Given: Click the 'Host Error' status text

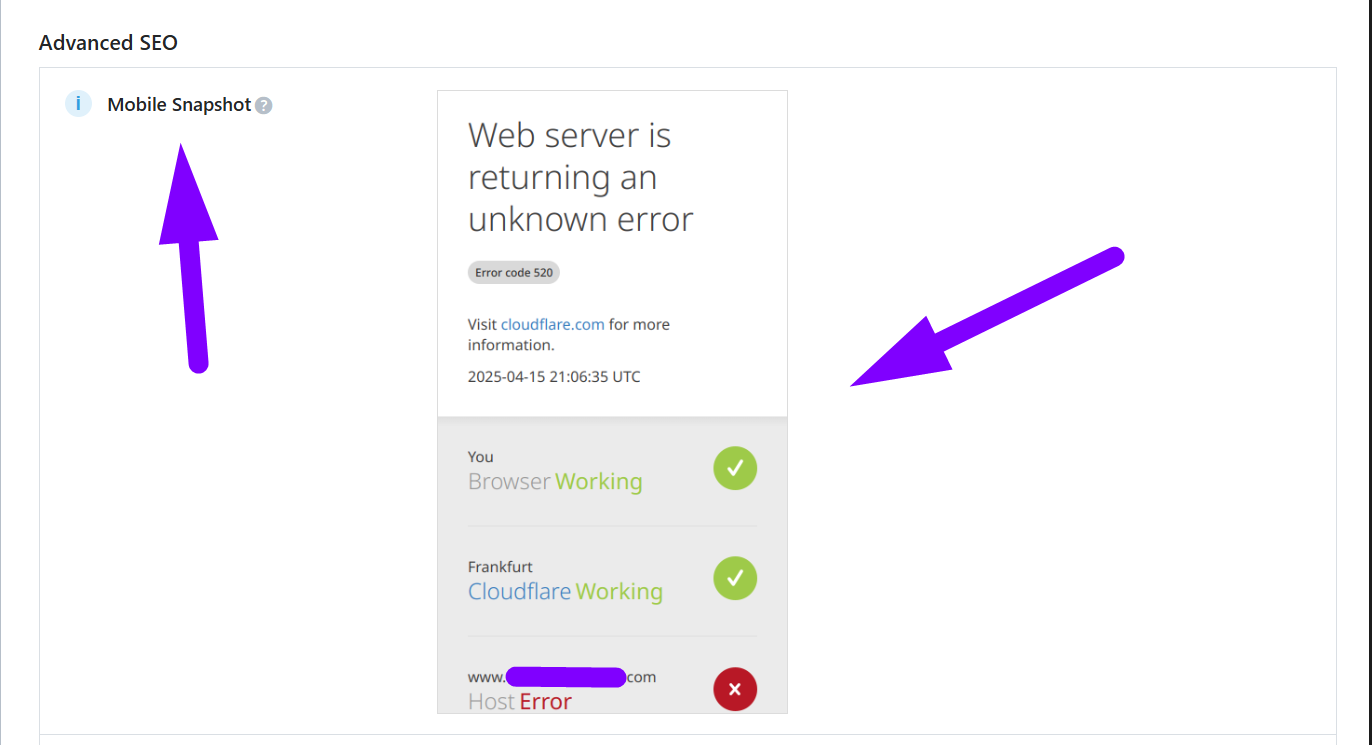Looking at the screenshot, I should click(x=520, y=701).
